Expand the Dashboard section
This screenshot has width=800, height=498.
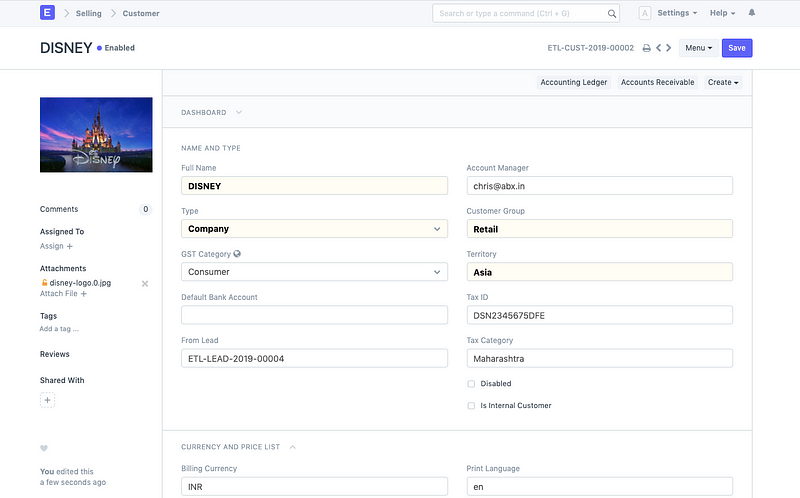[x=238, y=112]
